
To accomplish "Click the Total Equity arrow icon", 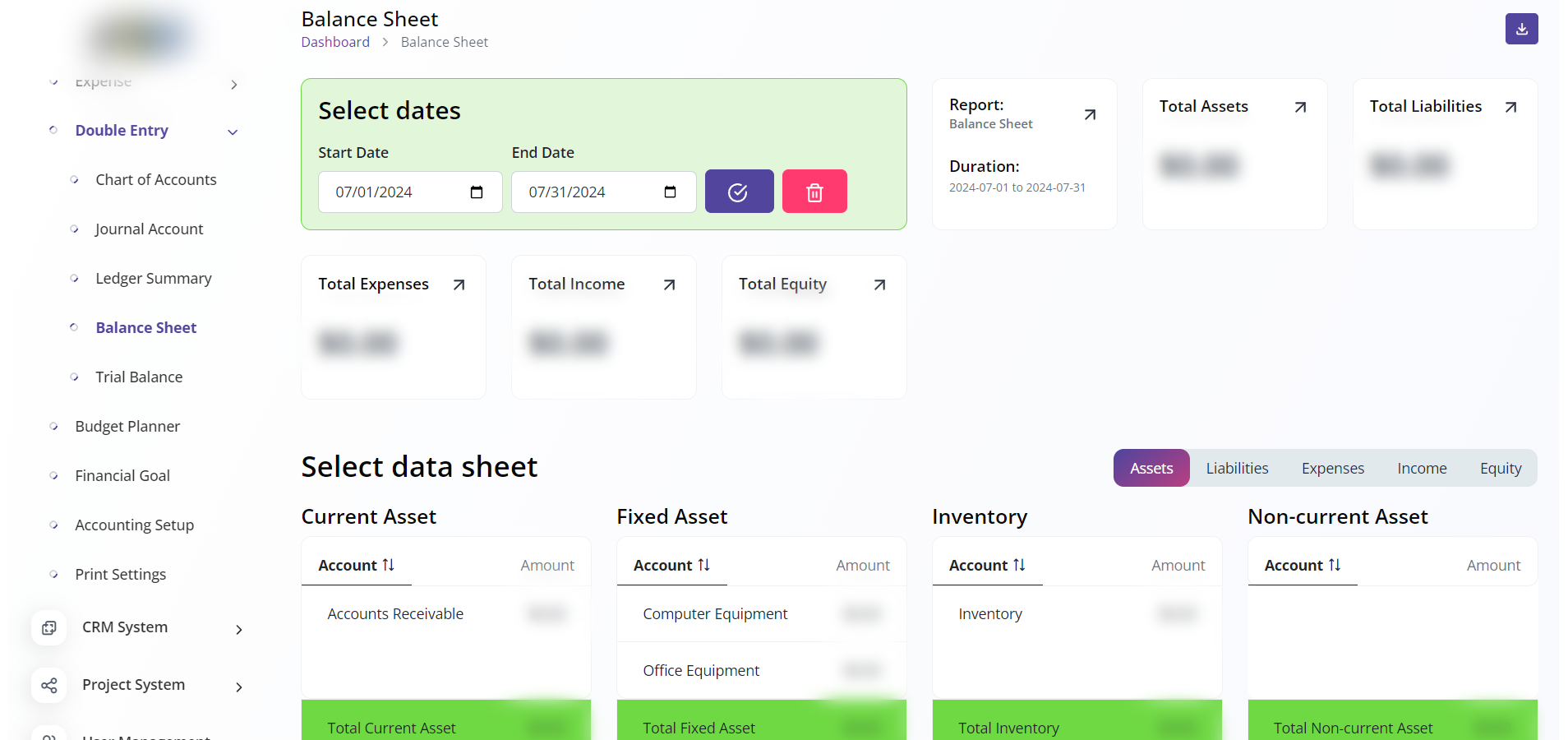I will (879, 284).
